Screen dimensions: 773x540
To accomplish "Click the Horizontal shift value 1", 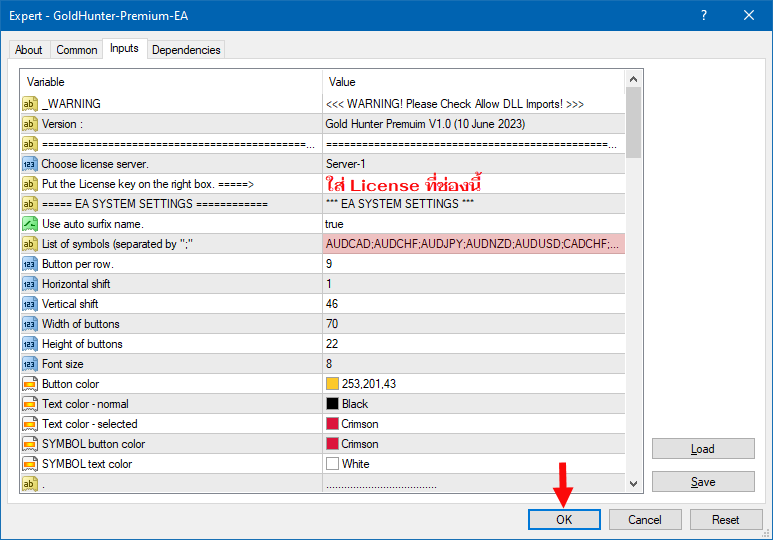I will 474,284.
